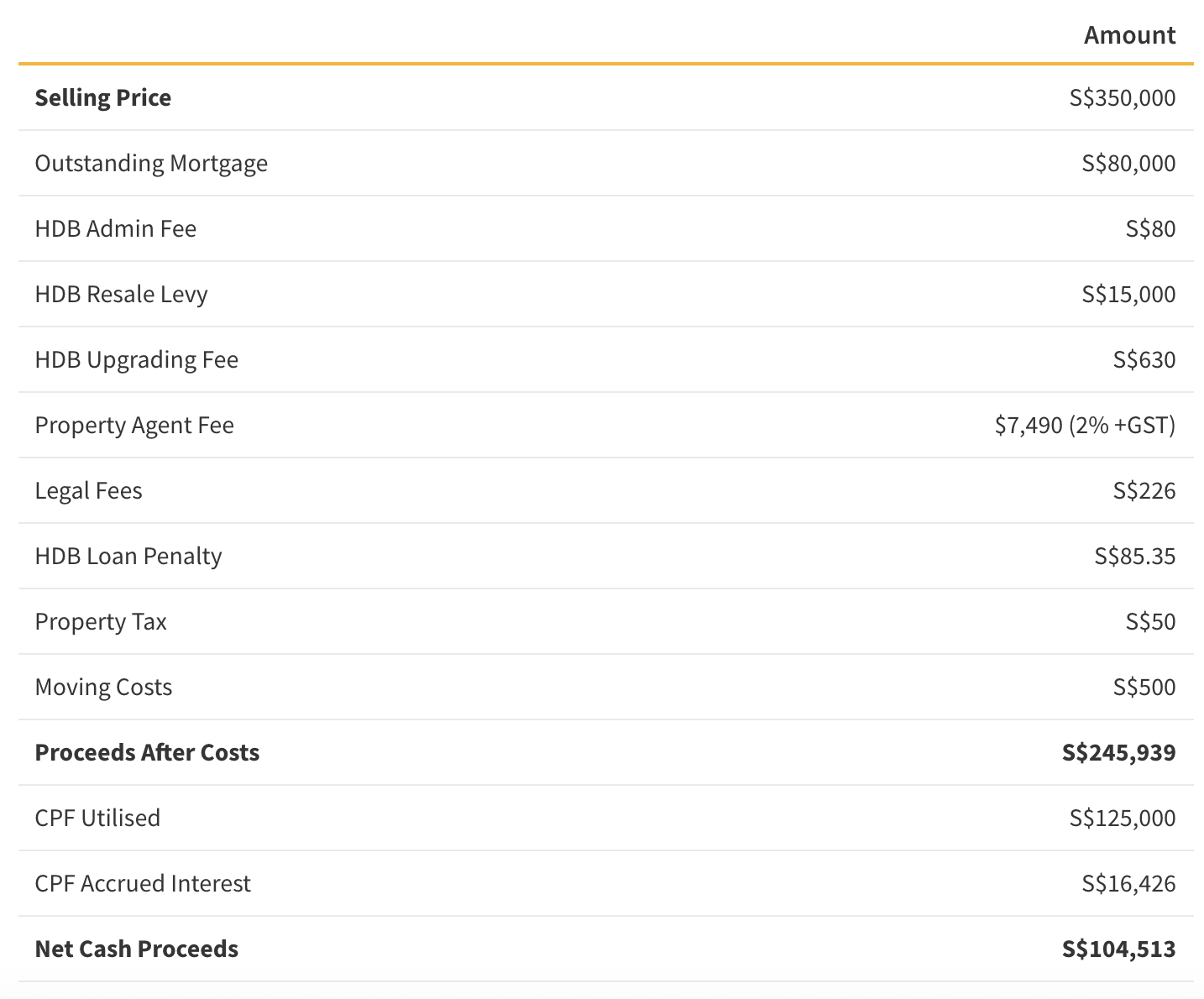Select the Outstanding Mortgage label
1204x999 pixels.
tap(151, 163)
